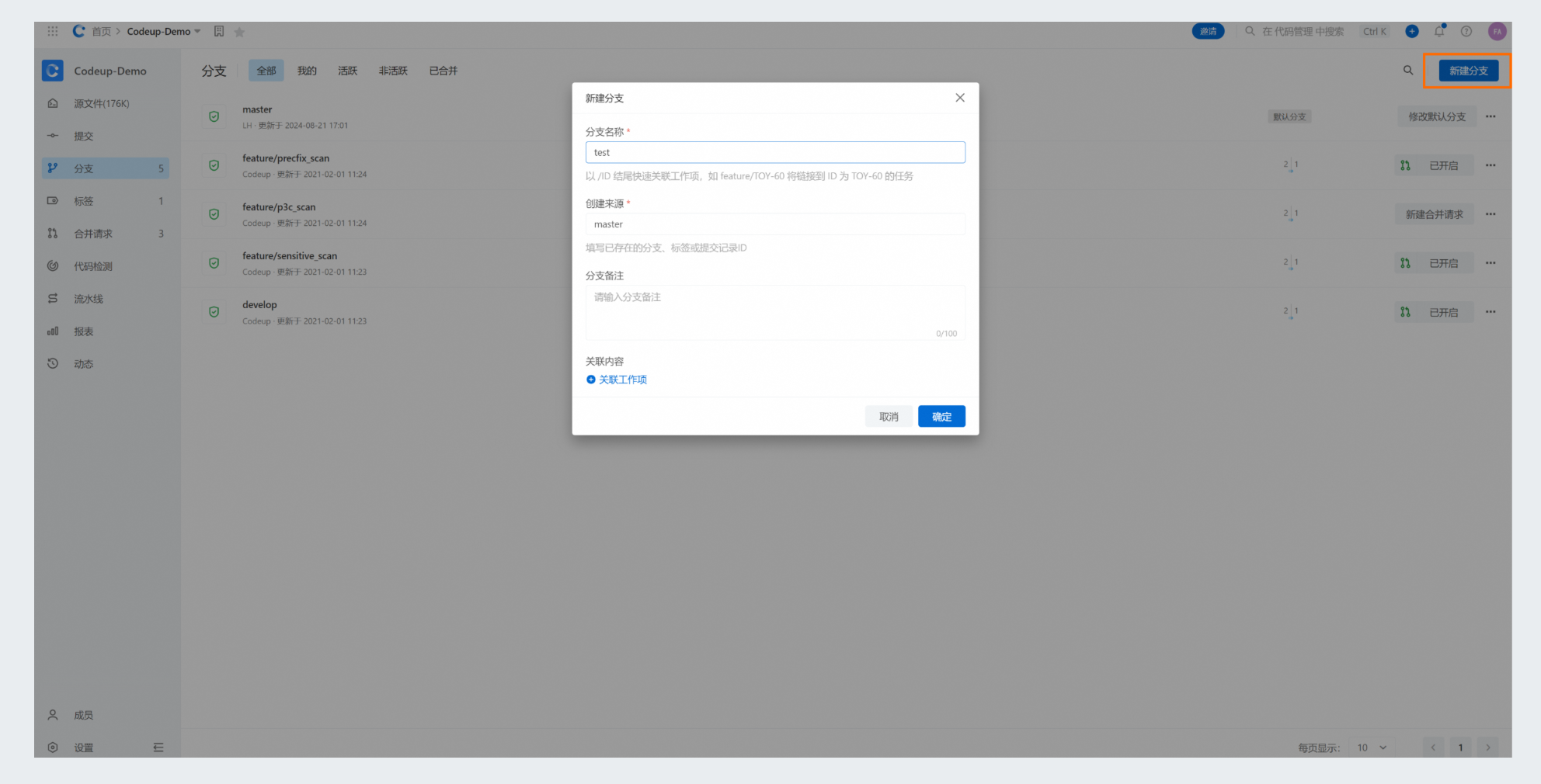Click the branch search magnifier icon
This screenshot has height=784, width=1541.
[x=1407, y=71]
